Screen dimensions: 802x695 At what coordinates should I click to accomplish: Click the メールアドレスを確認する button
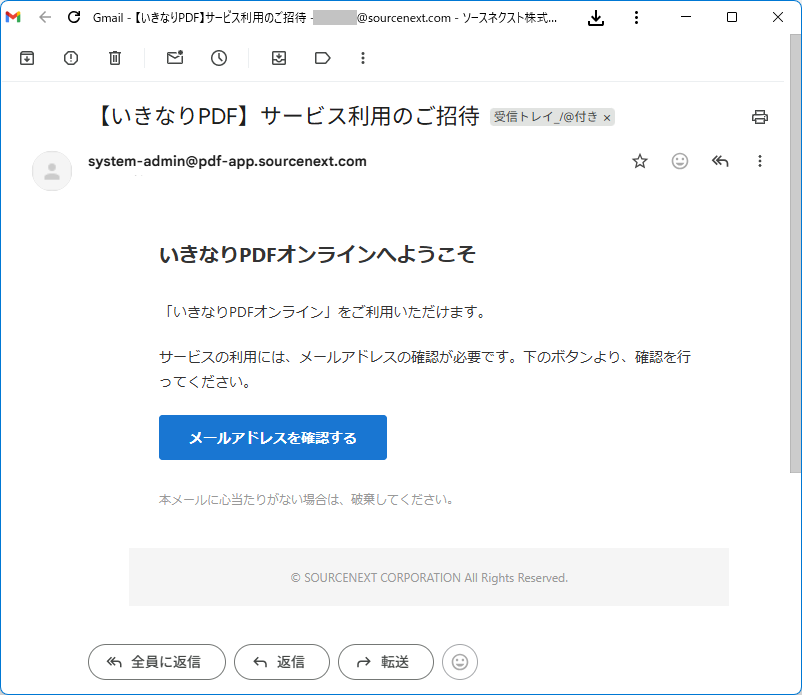click(273, 438)
